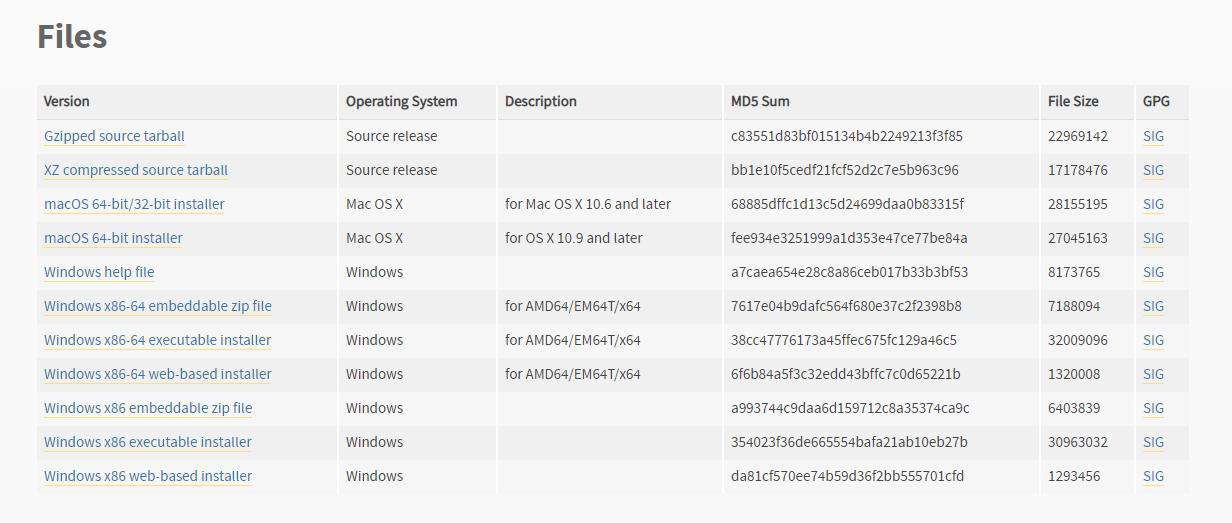The height and width of the screenshot is (523, 1232).
Task: Get the Windows x86-64 executable installer
Action: pyautogui.click(x=158, y=340)
